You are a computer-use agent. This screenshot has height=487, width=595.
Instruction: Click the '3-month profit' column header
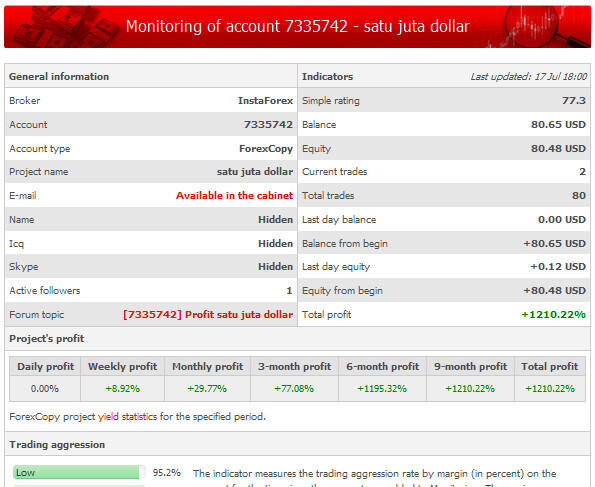pyautogui.click(x=294, y=366)
